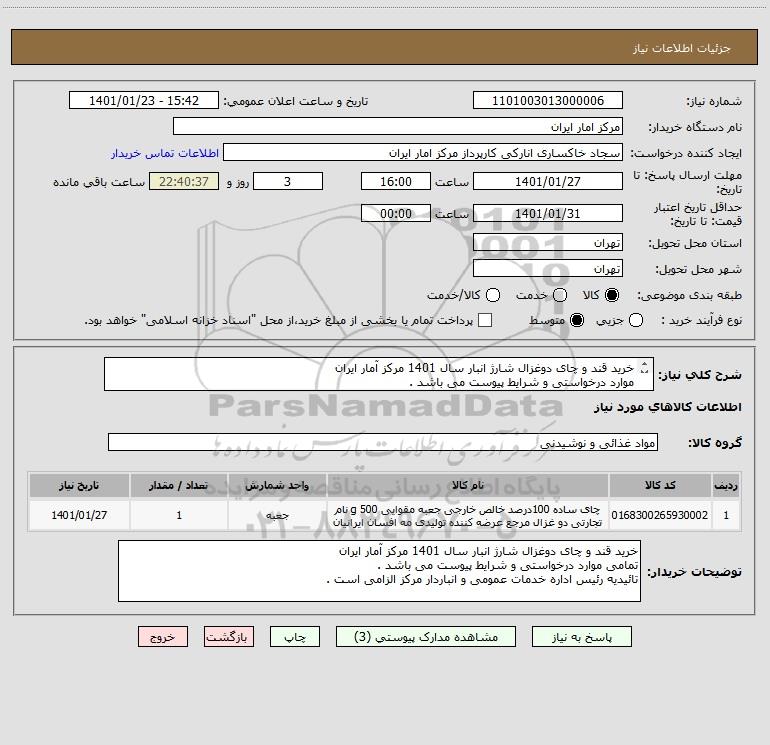Open the اطلاعات تماس خریدار link
This screenshot has width=770, height=745.
point(165,153)
